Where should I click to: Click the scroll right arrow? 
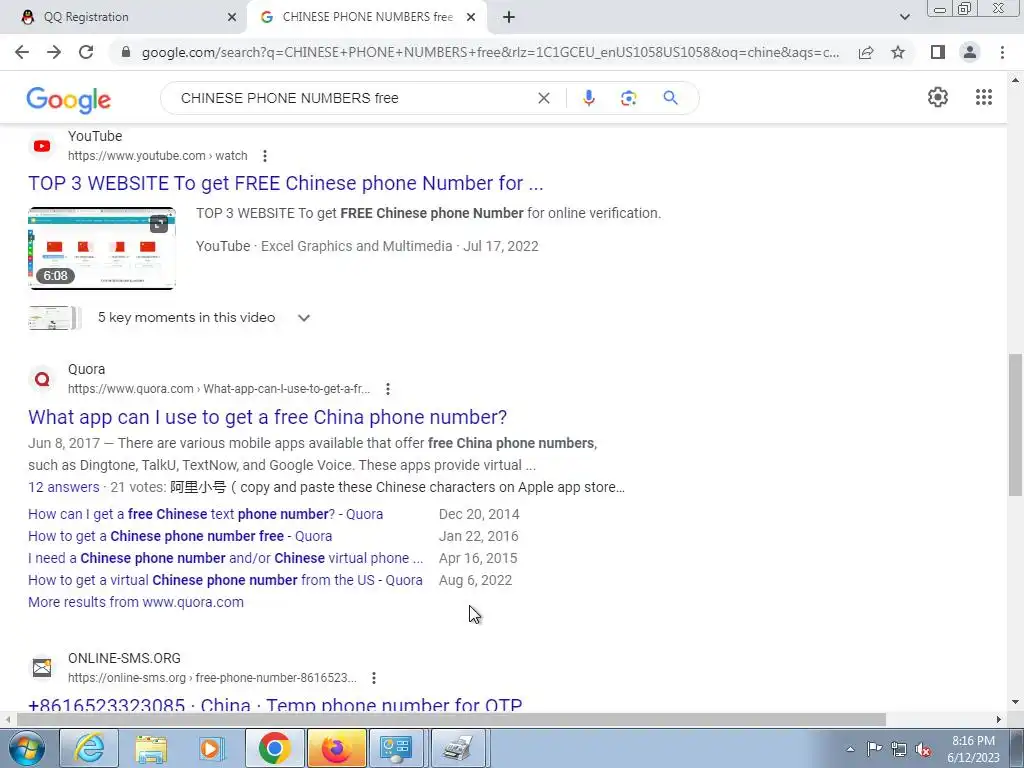[999, 720]
